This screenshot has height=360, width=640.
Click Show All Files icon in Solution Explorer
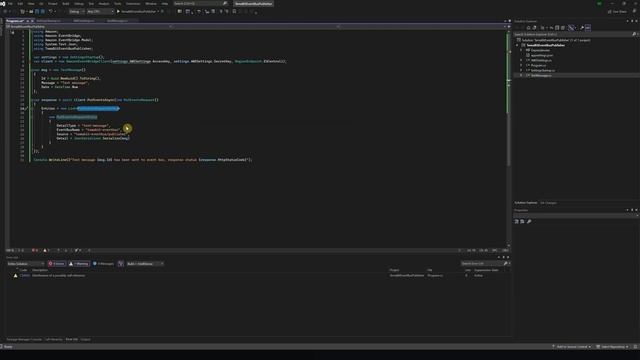coord(563,28)
